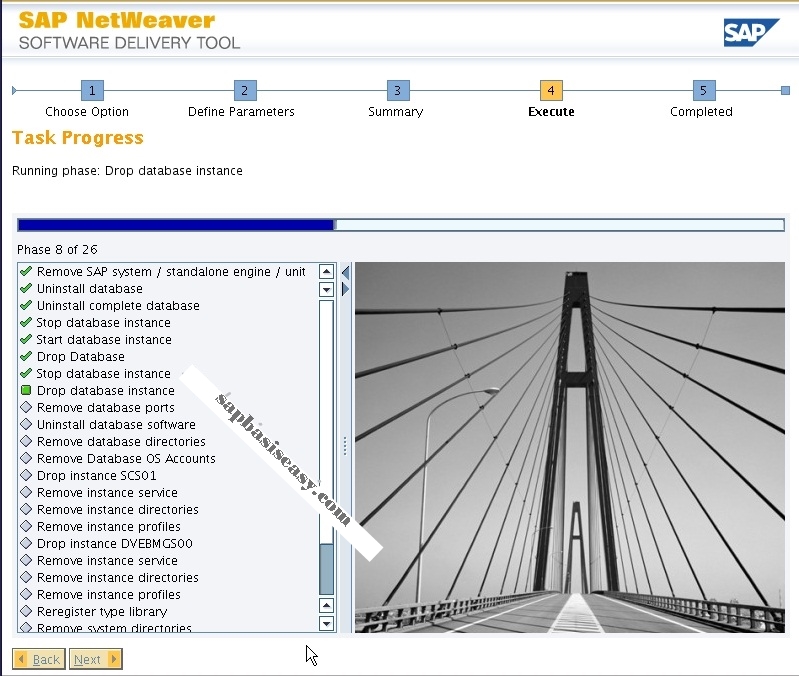The image size is (799, 676).
Task: Click the diamond beside Drop instance SCS01
Action: (x=26, y=475)
